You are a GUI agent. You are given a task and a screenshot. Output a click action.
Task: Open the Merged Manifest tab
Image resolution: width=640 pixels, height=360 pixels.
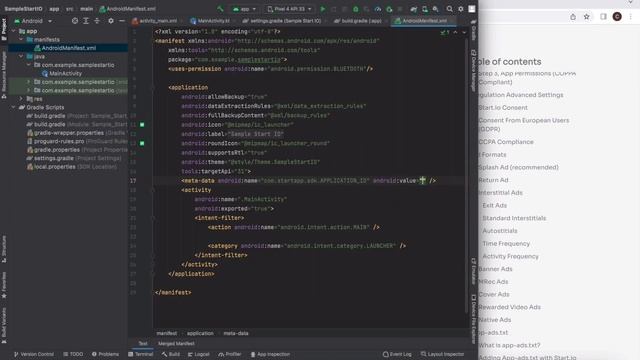[x=176, y=344]
